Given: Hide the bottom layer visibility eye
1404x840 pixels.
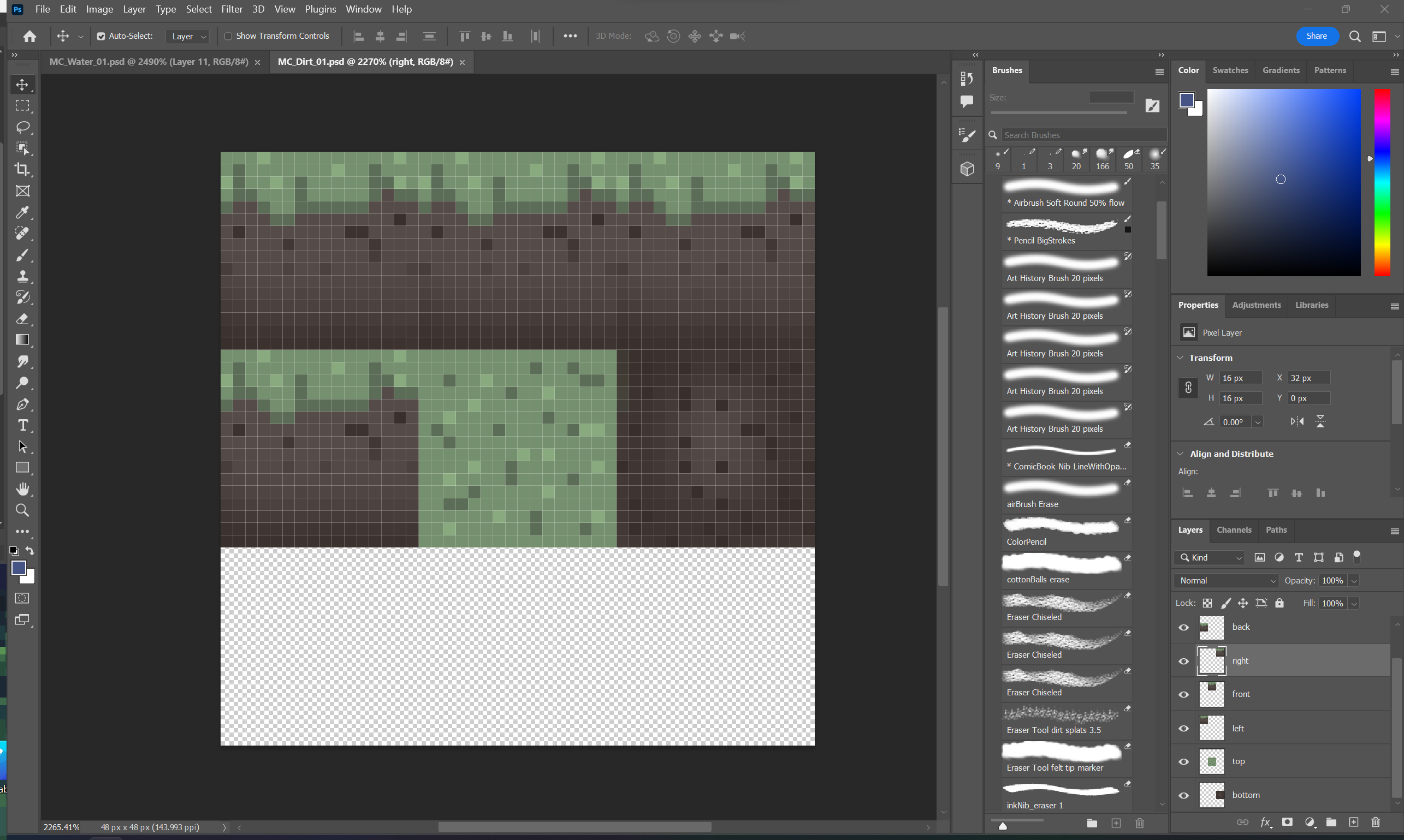Looking at the screenshot, I should pyautogui.click(x=1184, y=795).
